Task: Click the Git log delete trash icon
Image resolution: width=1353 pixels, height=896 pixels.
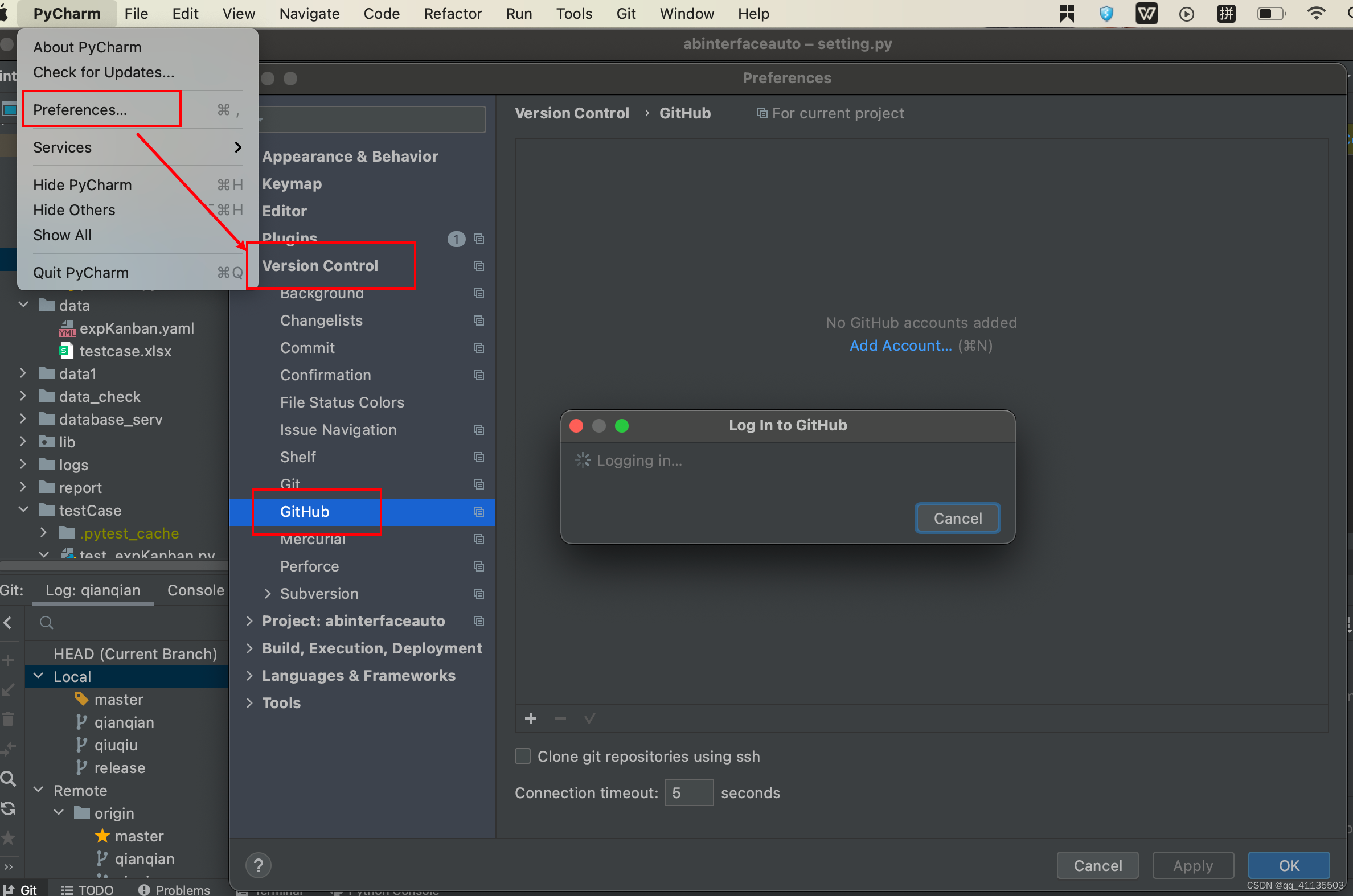Action: point(8,719)
